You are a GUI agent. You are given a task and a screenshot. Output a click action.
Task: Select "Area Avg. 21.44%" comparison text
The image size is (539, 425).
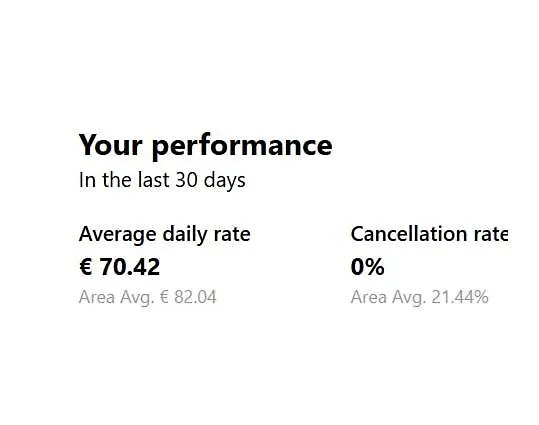point(419,297)
